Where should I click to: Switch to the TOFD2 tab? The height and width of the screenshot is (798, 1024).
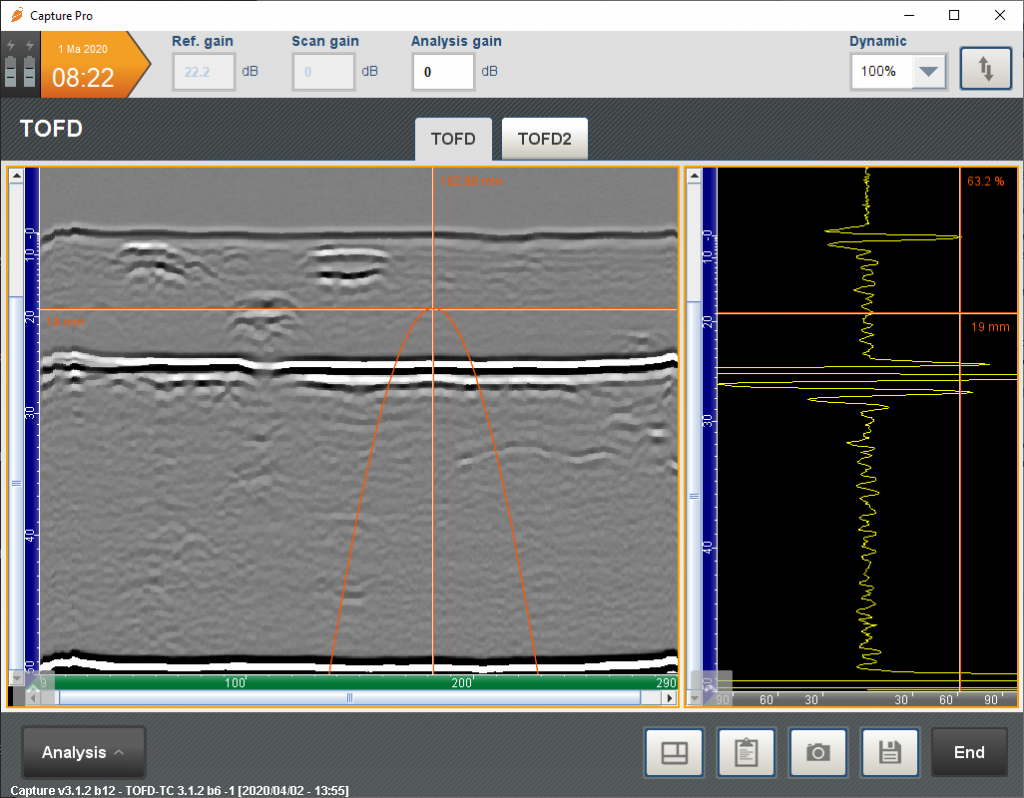click(544, 138)
